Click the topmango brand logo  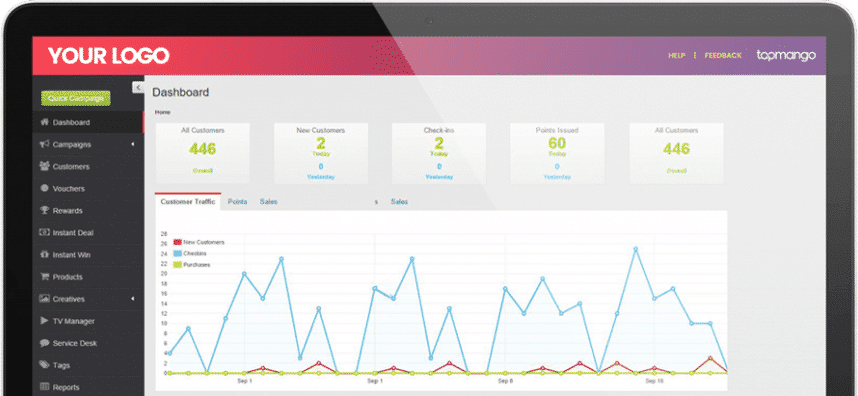coord(786,55)
